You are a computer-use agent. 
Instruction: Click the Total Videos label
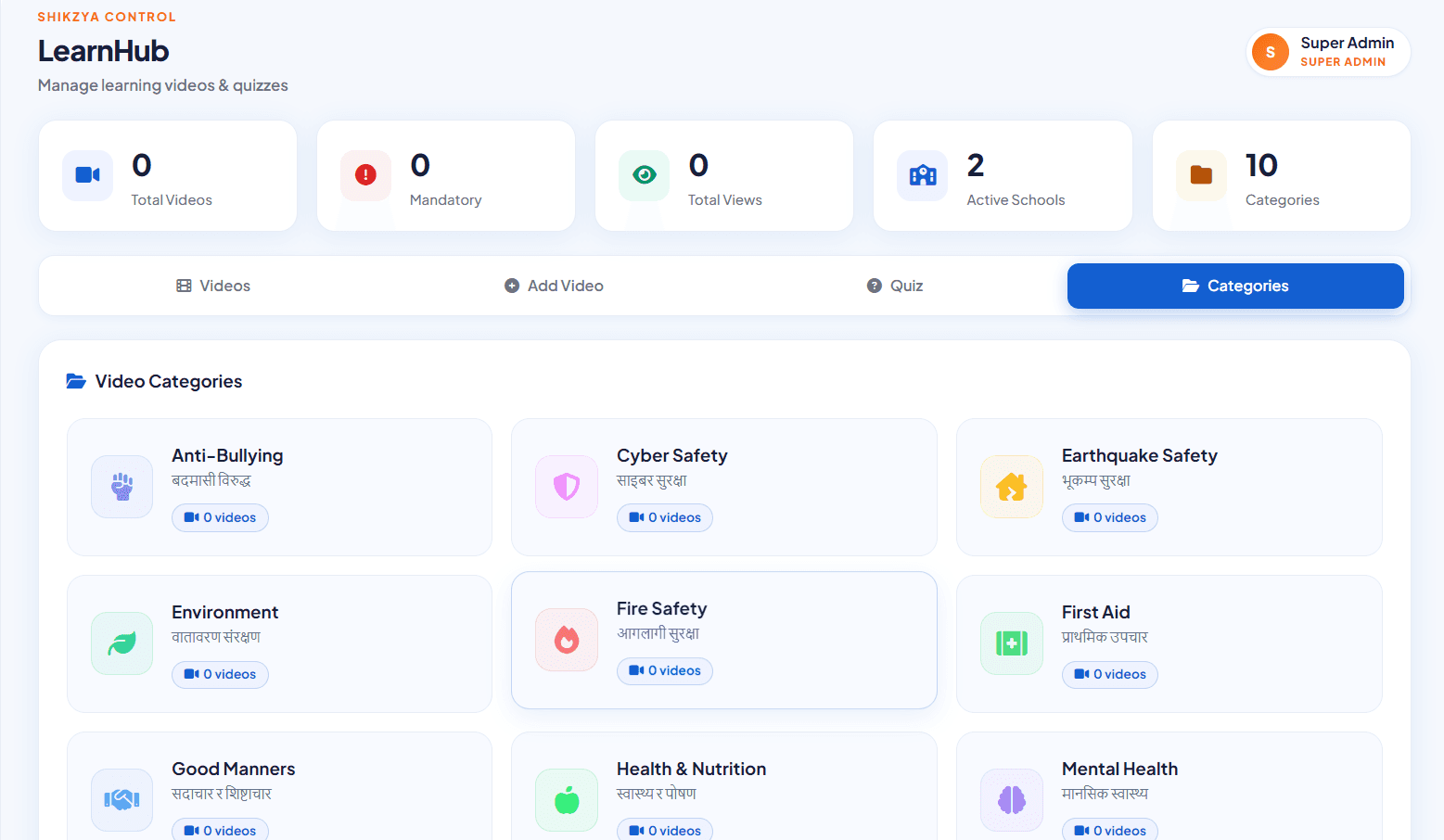(x=172, y=199)
